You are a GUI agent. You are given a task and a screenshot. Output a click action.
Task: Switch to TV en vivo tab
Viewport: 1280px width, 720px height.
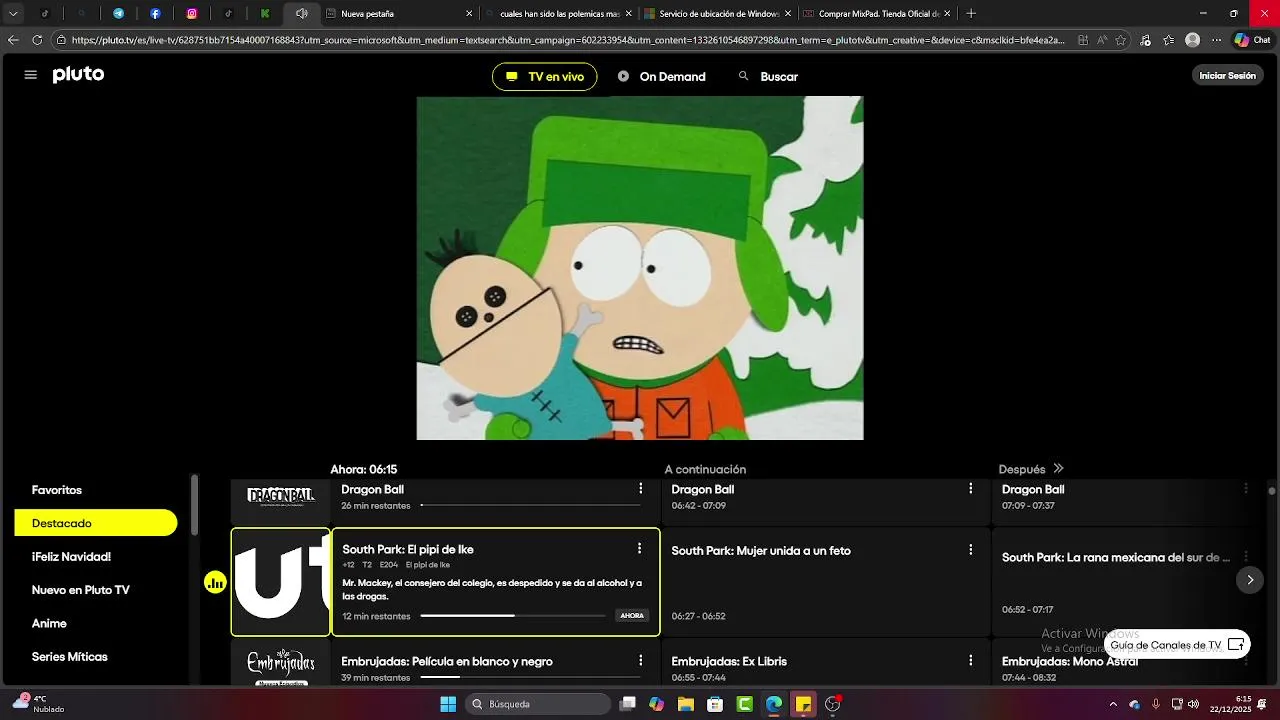click(545, 77)
